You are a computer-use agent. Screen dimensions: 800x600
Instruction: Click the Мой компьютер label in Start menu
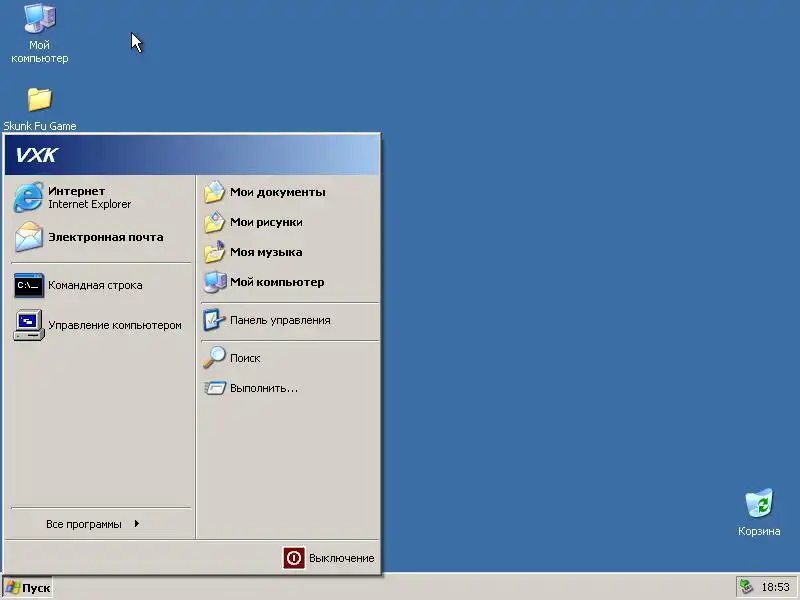pos(277,282)
